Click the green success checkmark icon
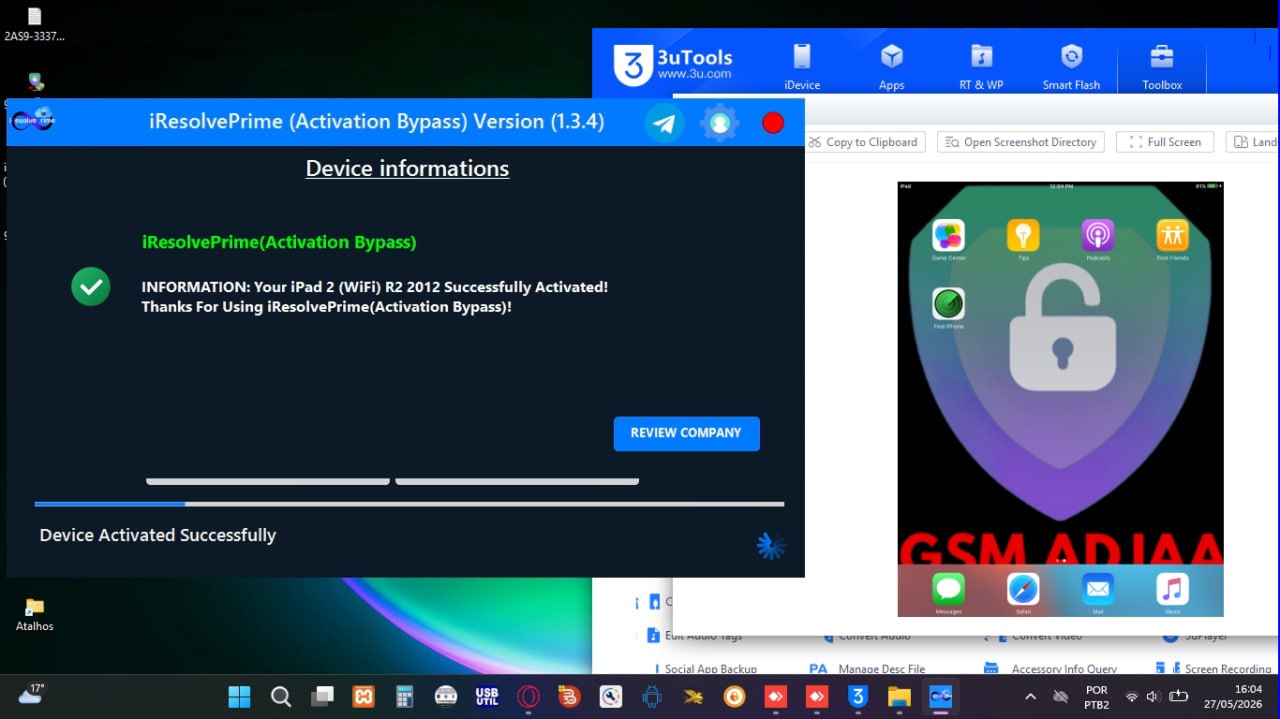1280x719 pixels. pos(91,287)
